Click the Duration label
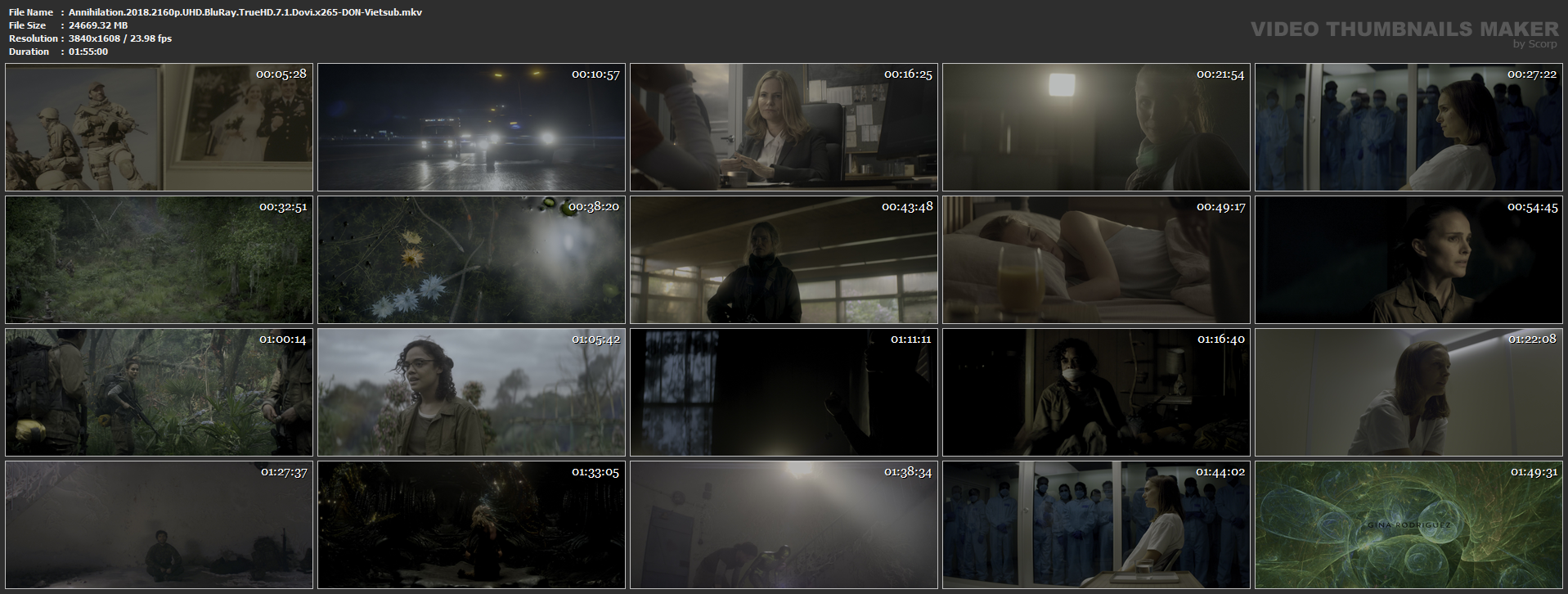The image size is (1568, 594). coord(29,52)
